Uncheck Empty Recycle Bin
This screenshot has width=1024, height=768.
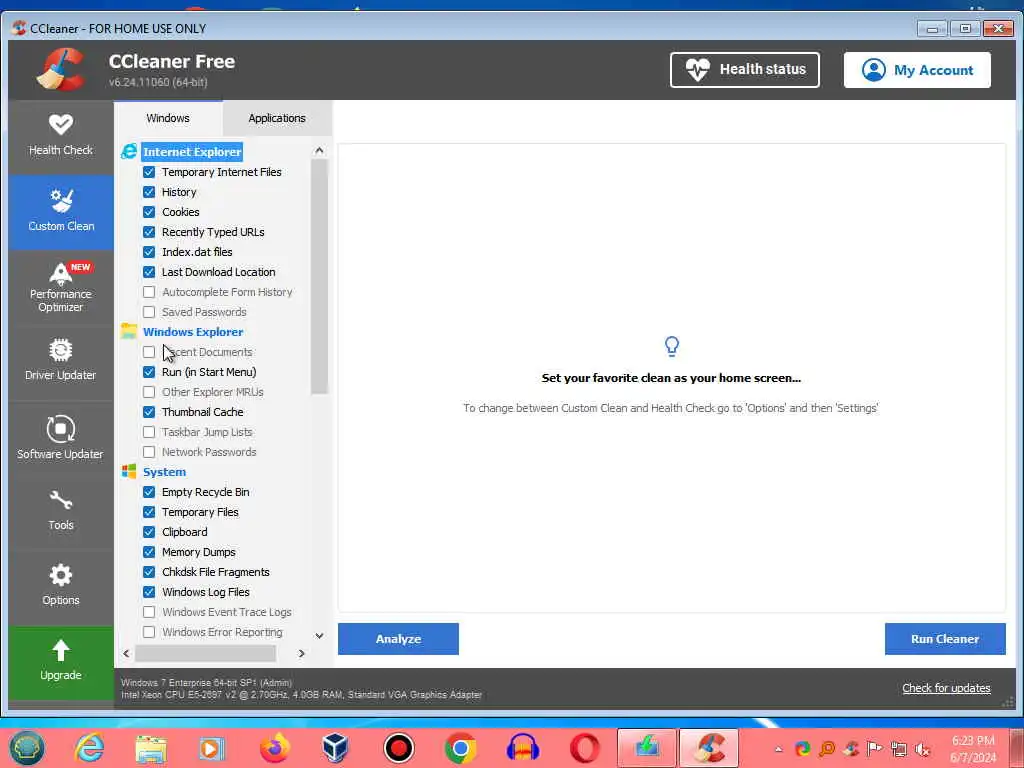tap(149, 492)
